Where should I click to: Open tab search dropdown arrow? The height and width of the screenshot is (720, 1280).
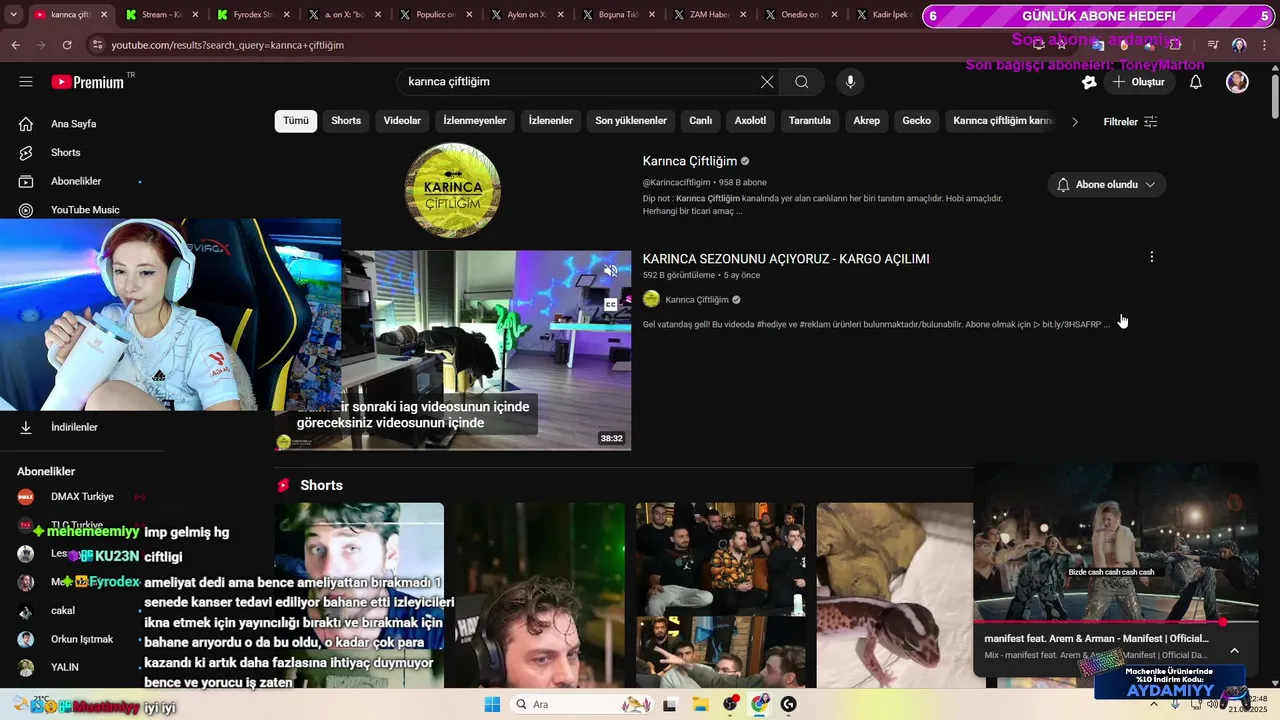tap(13, 15)
